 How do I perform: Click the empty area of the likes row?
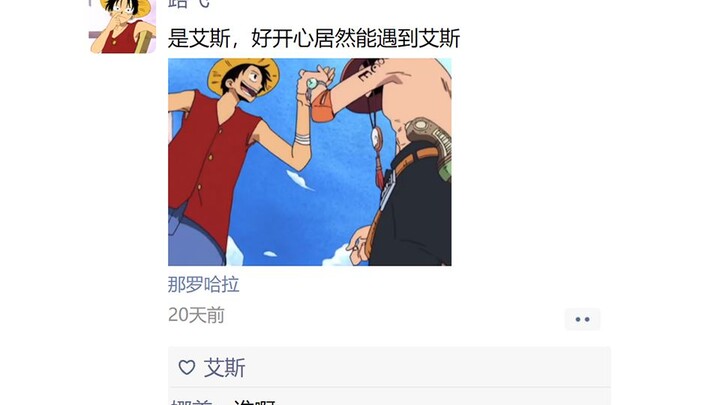427,367
